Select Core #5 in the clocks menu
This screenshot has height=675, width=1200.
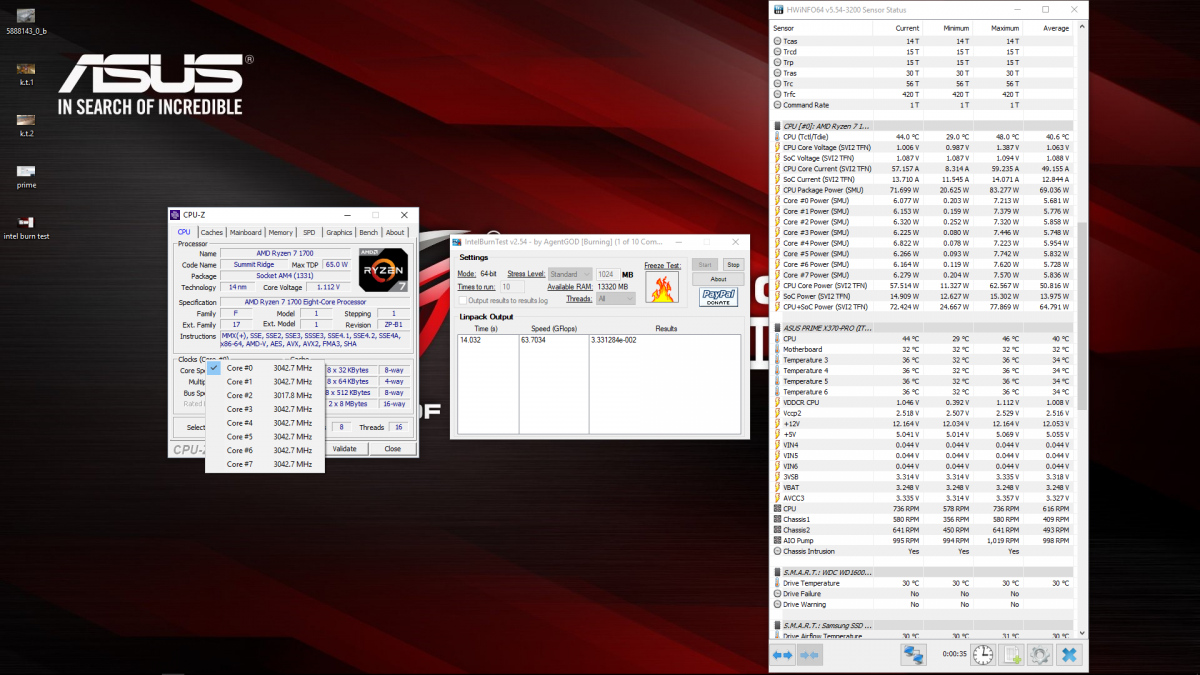pyautogui.click(x=265, y=436)
